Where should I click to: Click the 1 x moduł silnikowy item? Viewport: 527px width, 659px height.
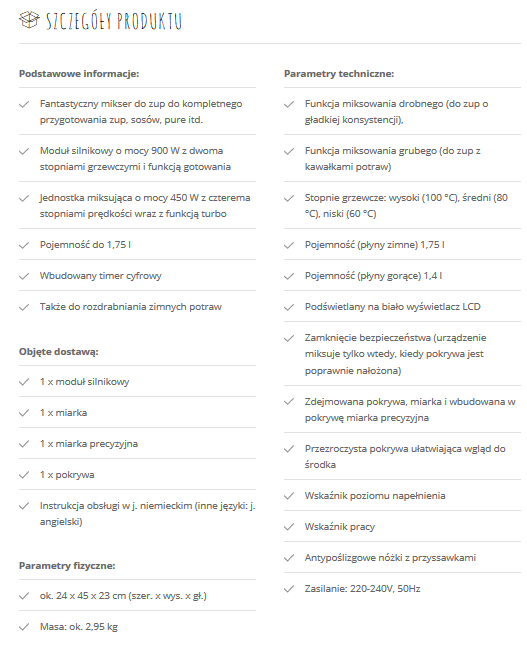coord(84,382)
